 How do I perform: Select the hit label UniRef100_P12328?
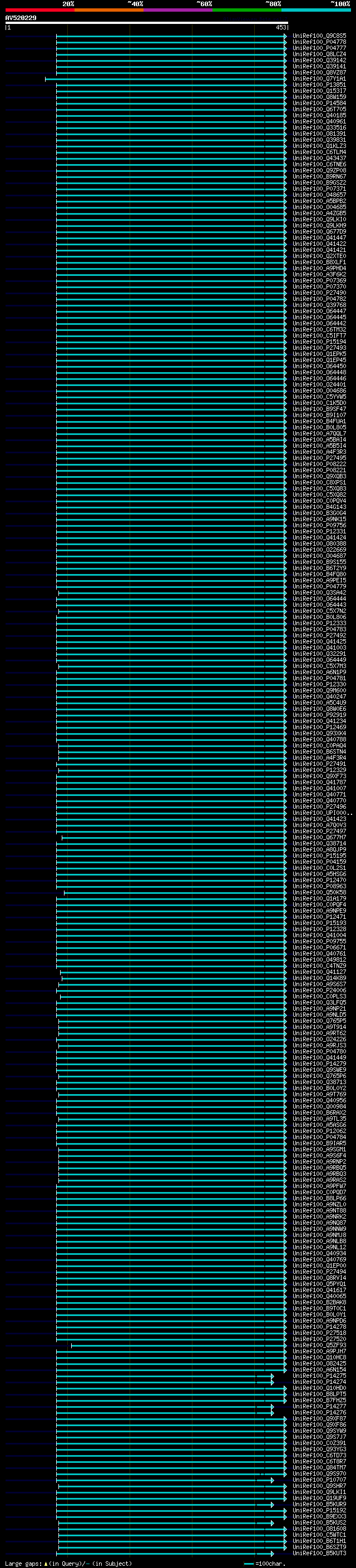coord(319,929)
